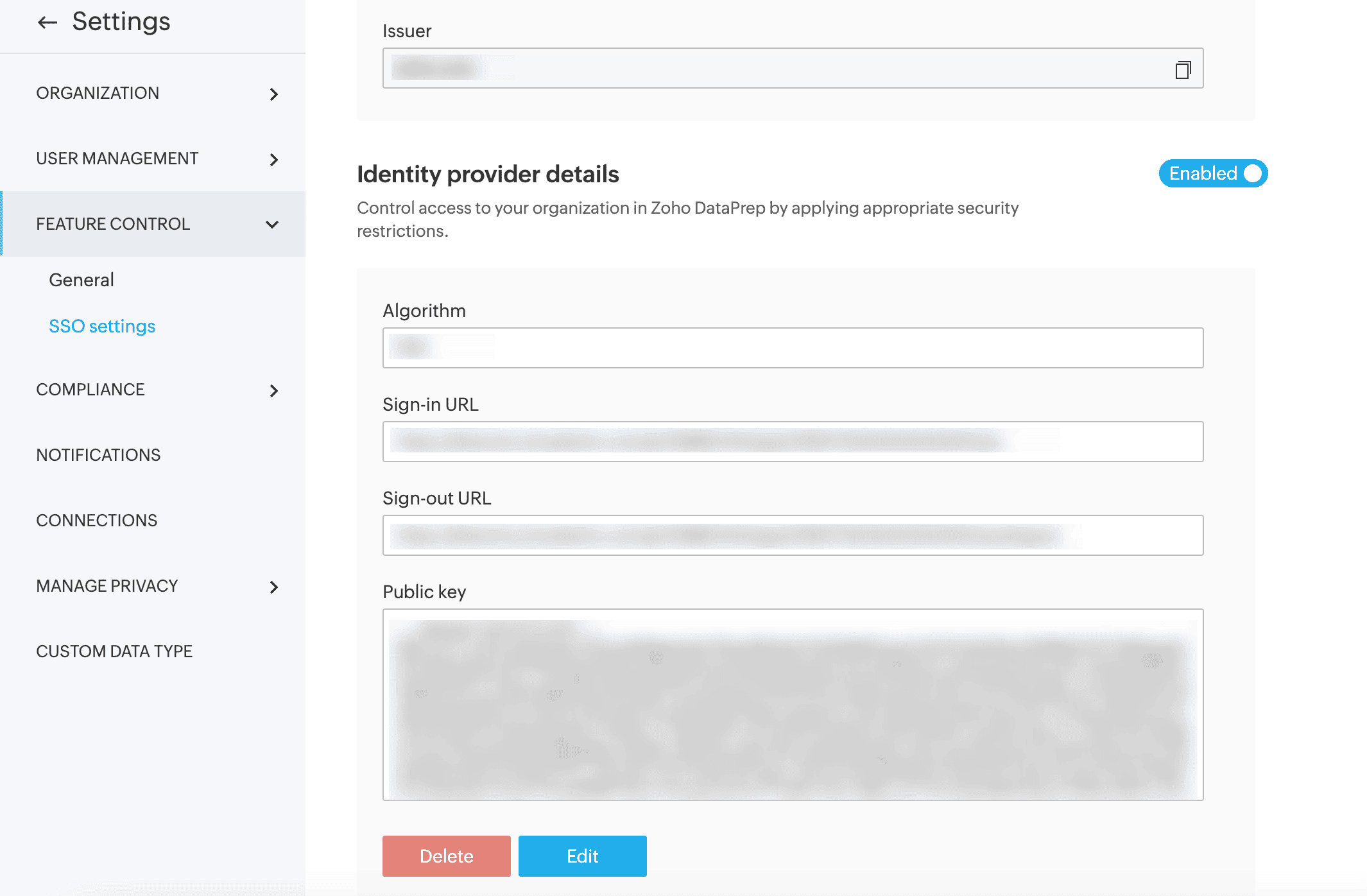Click the Edit button
This screenshot has height=896, width=1367.
click(583, 856)
